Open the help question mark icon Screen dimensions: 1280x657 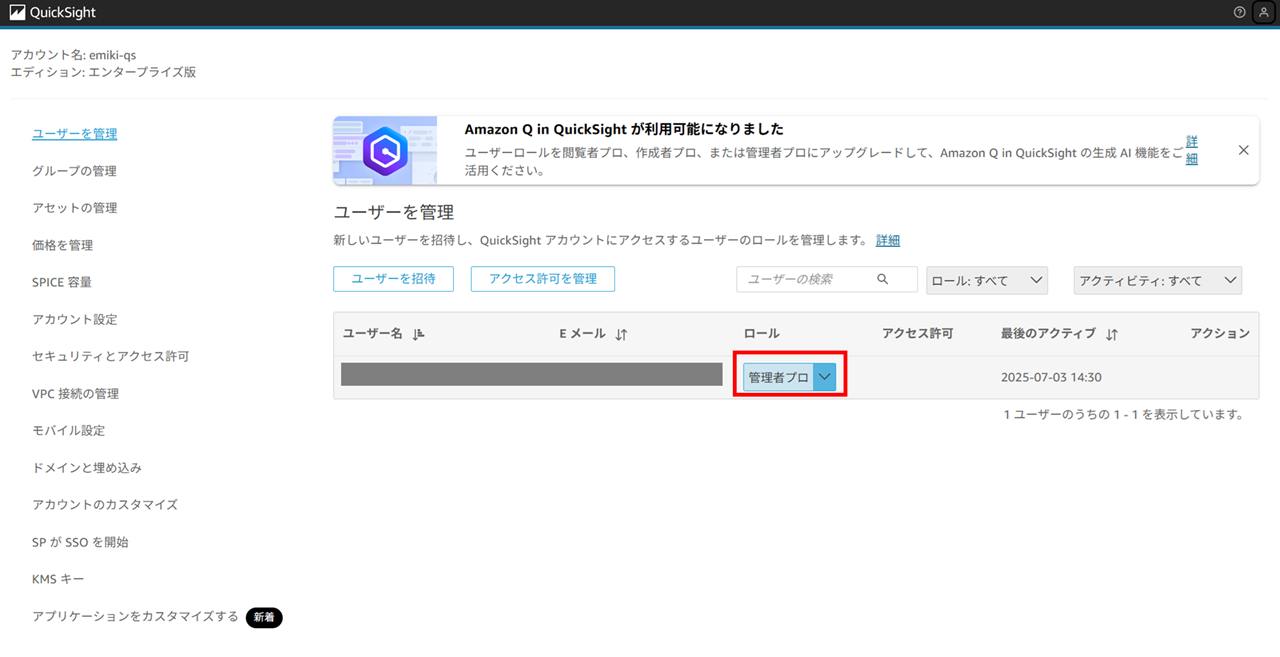[1240, 12]
